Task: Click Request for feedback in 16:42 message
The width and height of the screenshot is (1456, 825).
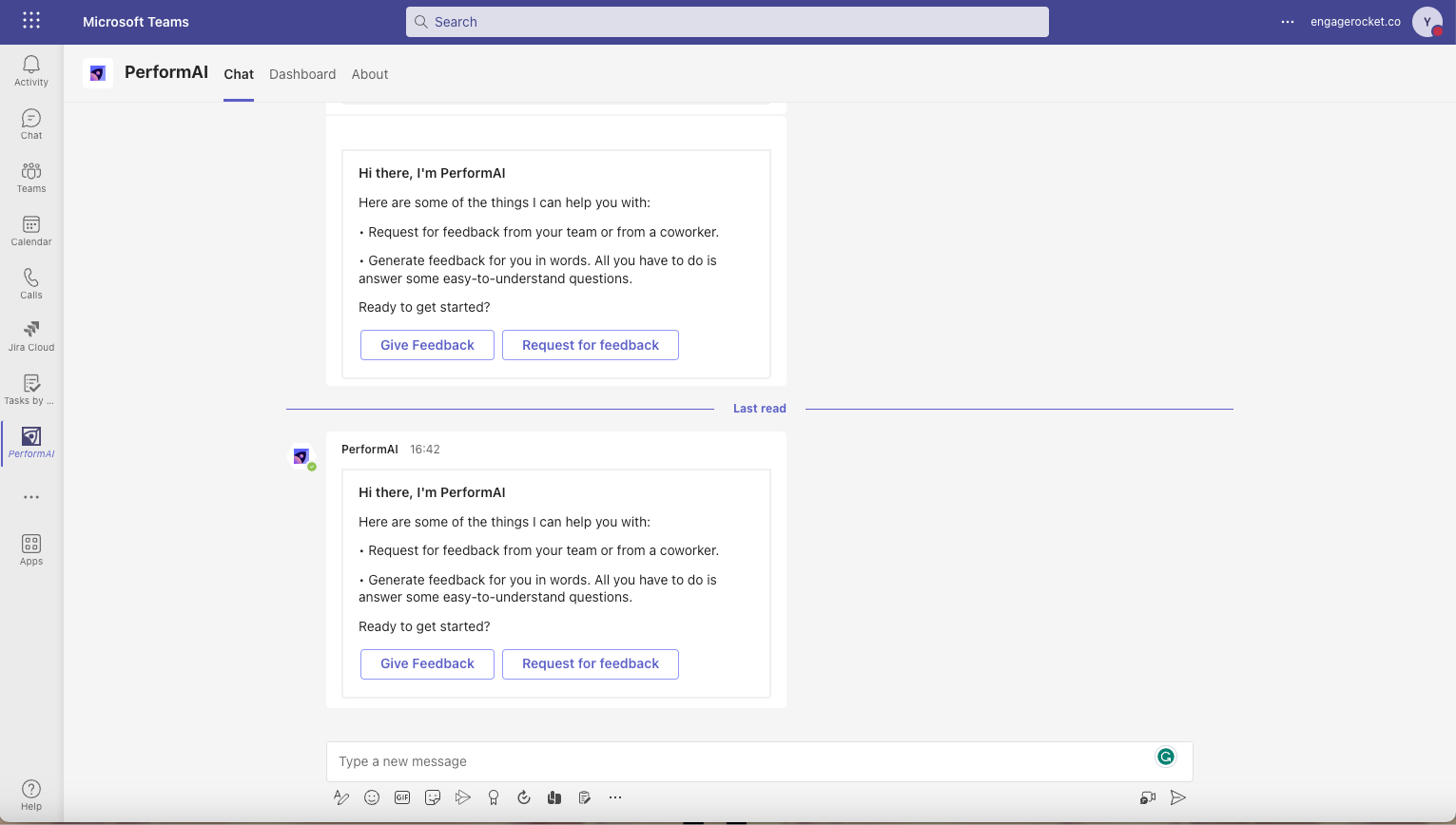Action: pyautogui.click(x=591, y=664)
